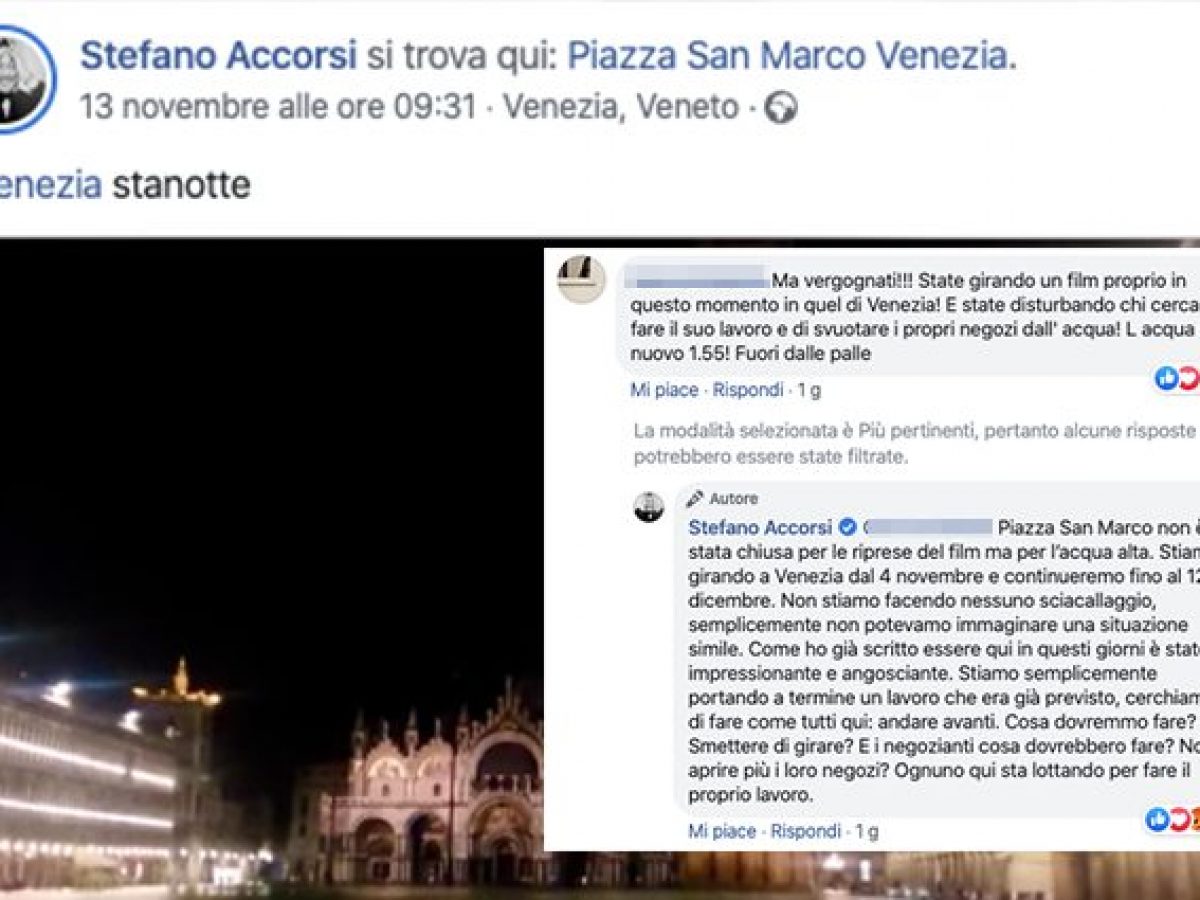Open Stefano Accorsi name link in post header
1200x900 pixels.
click(x=218, y=56)
